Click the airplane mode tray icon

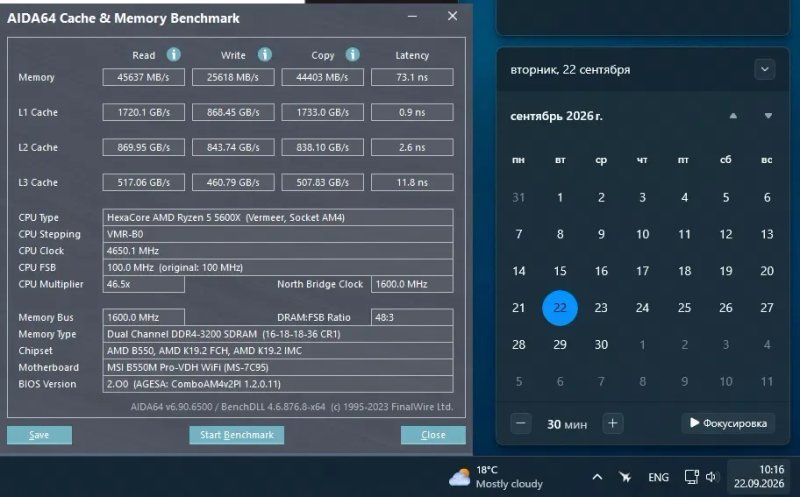click(x=625, y=477)
